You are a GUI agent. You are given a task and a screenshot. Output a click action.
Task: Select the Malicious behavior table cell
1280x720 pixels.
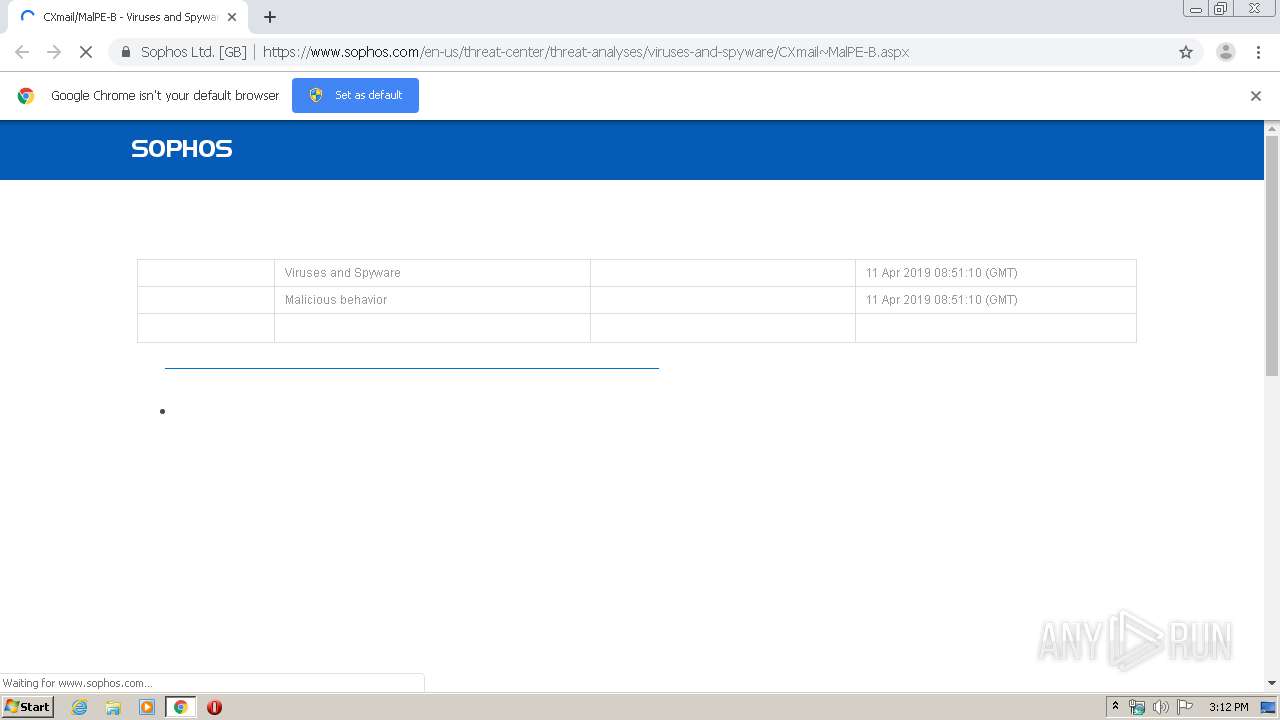click(x=432, y=300)
